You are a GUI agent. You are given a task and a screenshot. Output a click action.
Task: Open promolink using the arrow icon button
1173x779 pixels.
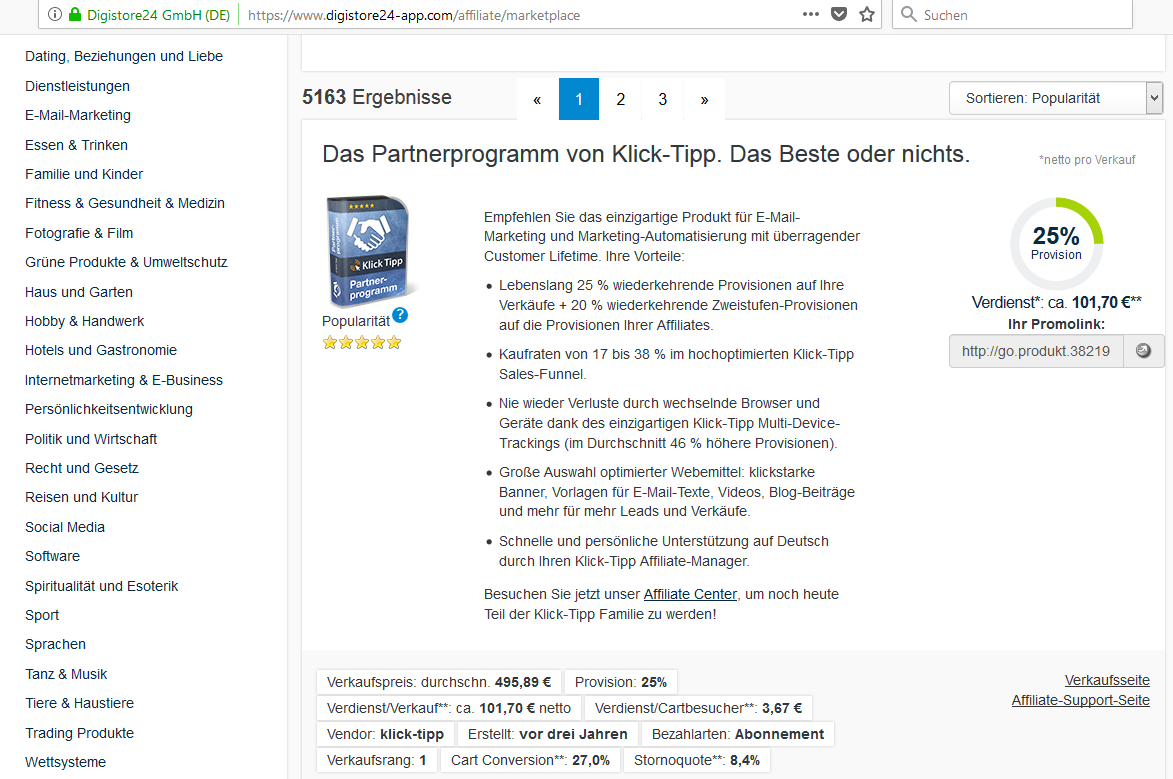[x=1144, y=351]
